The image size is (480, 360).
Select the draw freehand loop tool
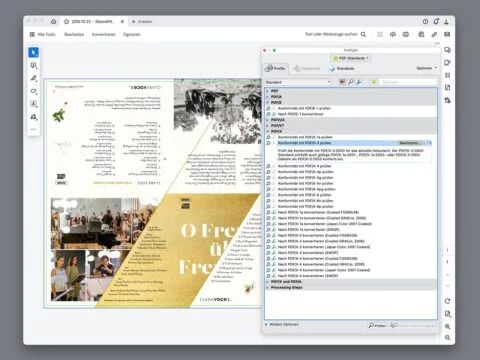(33, 91)
